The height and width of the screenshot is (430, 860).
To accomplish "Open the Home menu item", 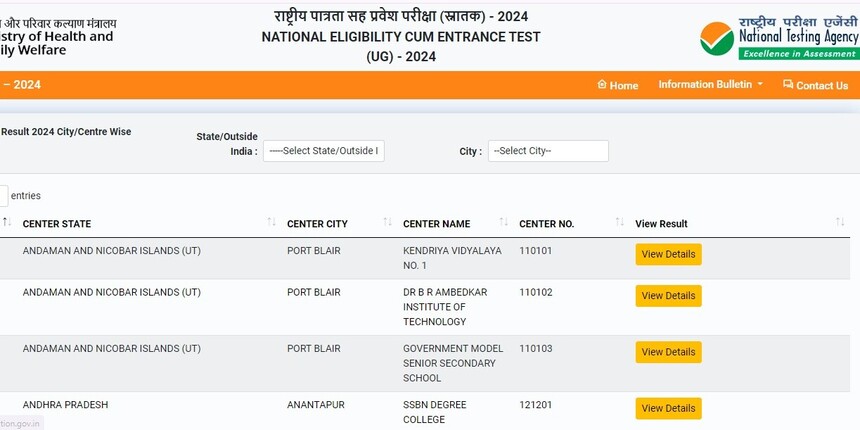I will coord(618,85).
